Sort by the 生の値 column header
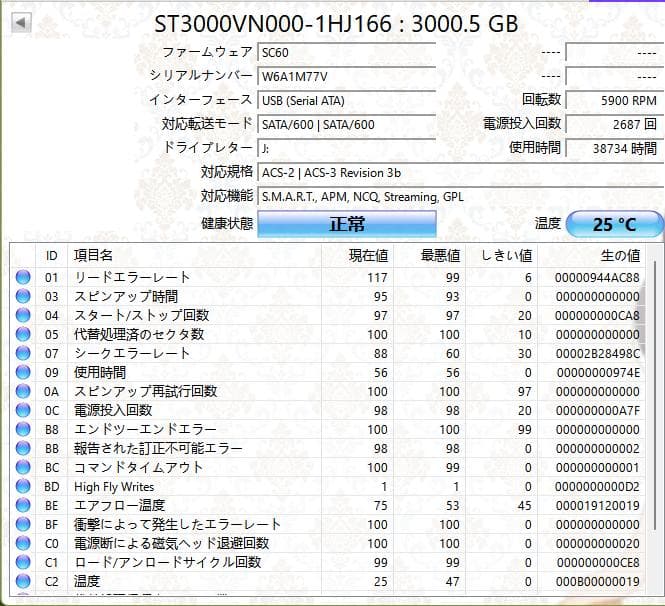The height and width of the screenshot is (606, 665). point(592,256)
